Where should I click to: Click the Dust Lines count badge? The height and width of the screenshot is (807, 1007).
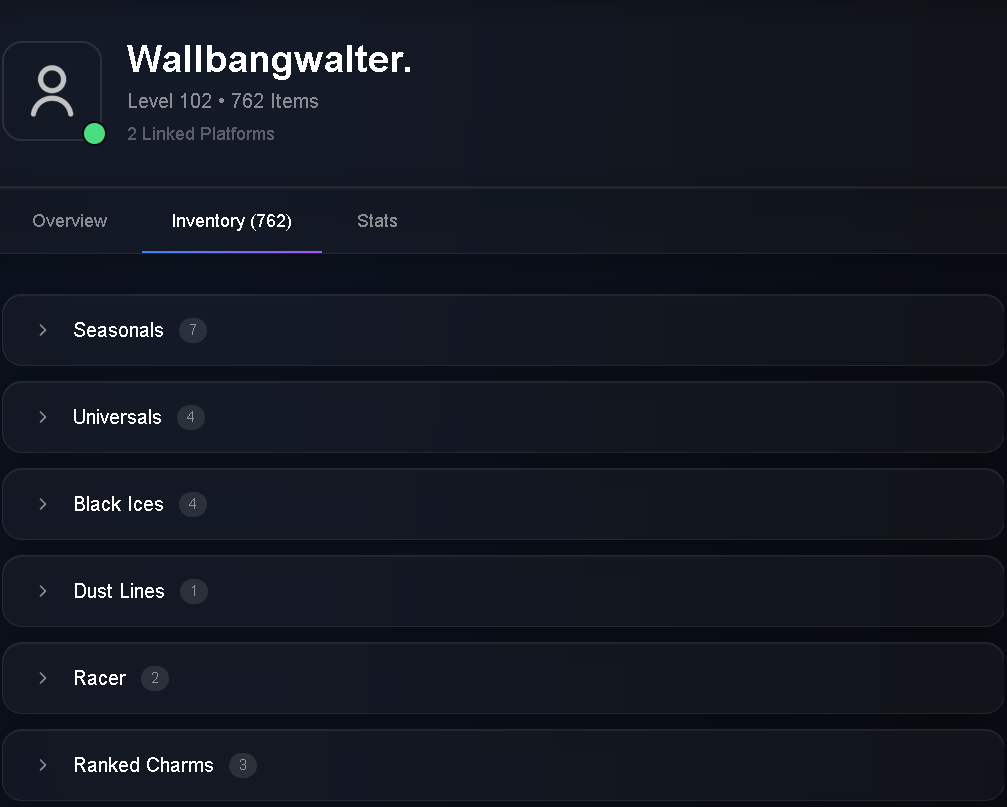(194, 591)
